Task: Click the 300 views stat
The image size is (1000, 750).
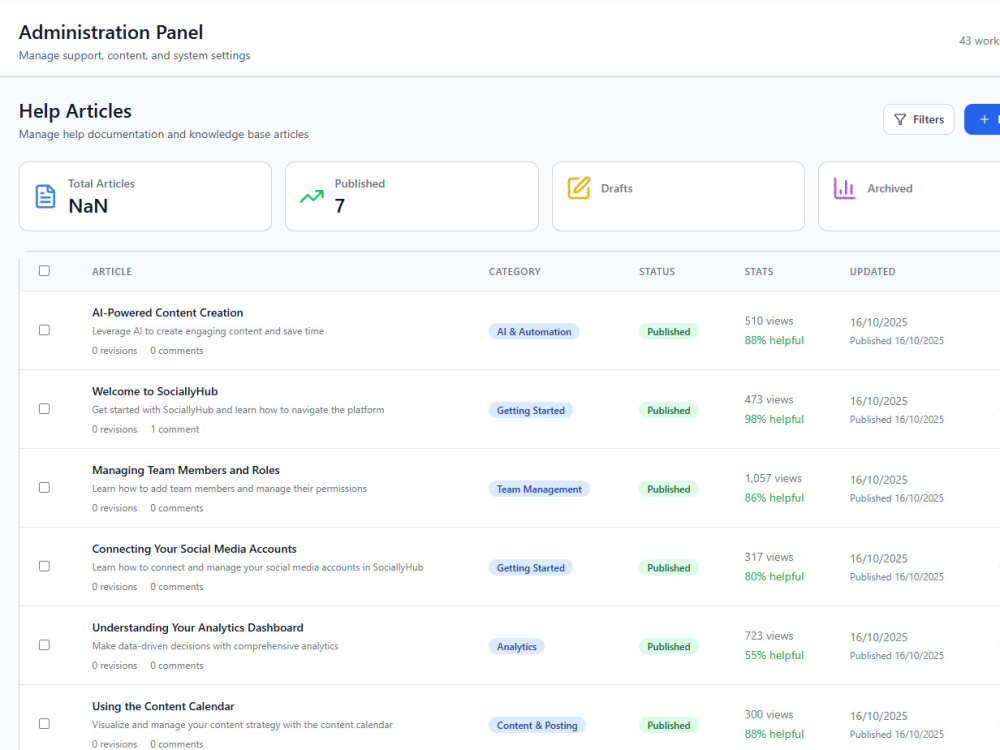Action: [769, 714]
